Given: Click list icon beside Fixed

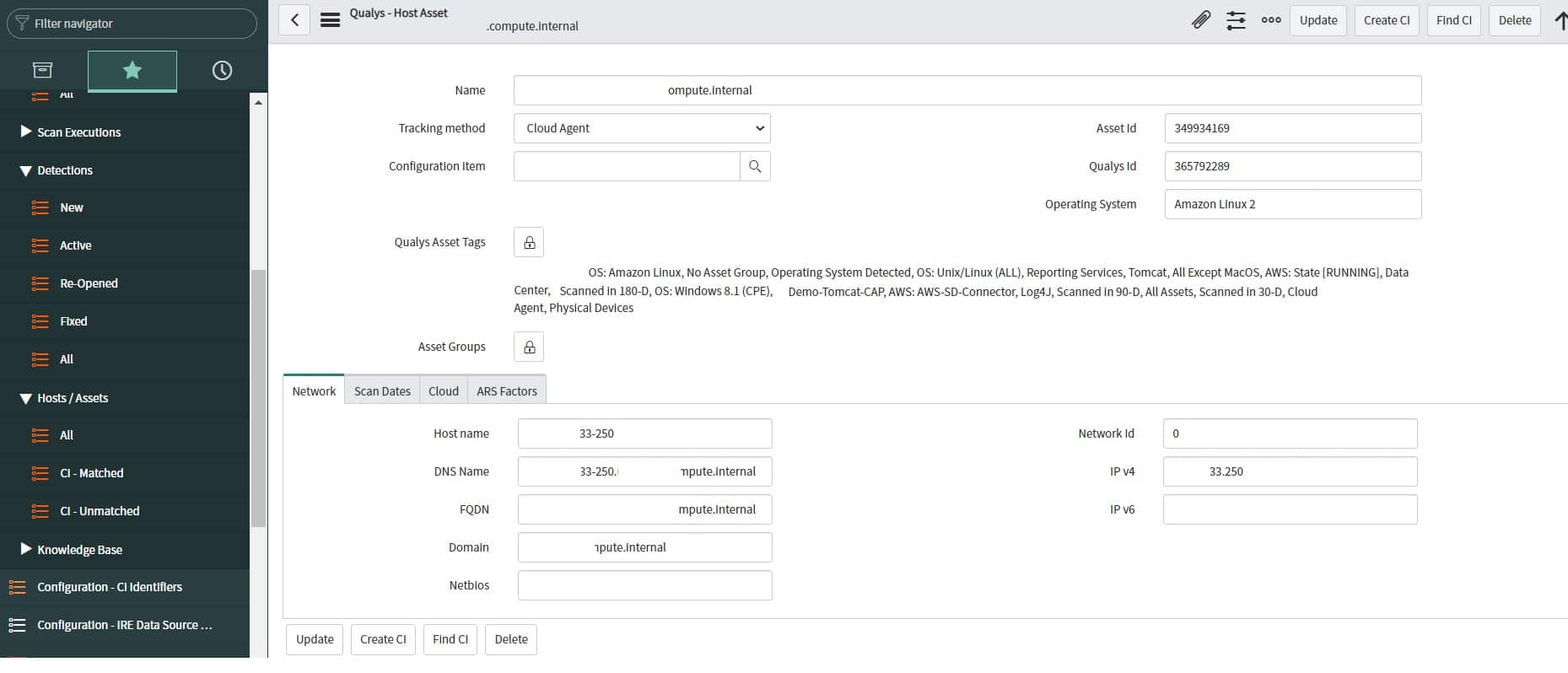Looking at the screenshot, I should (x=40, y=321).
